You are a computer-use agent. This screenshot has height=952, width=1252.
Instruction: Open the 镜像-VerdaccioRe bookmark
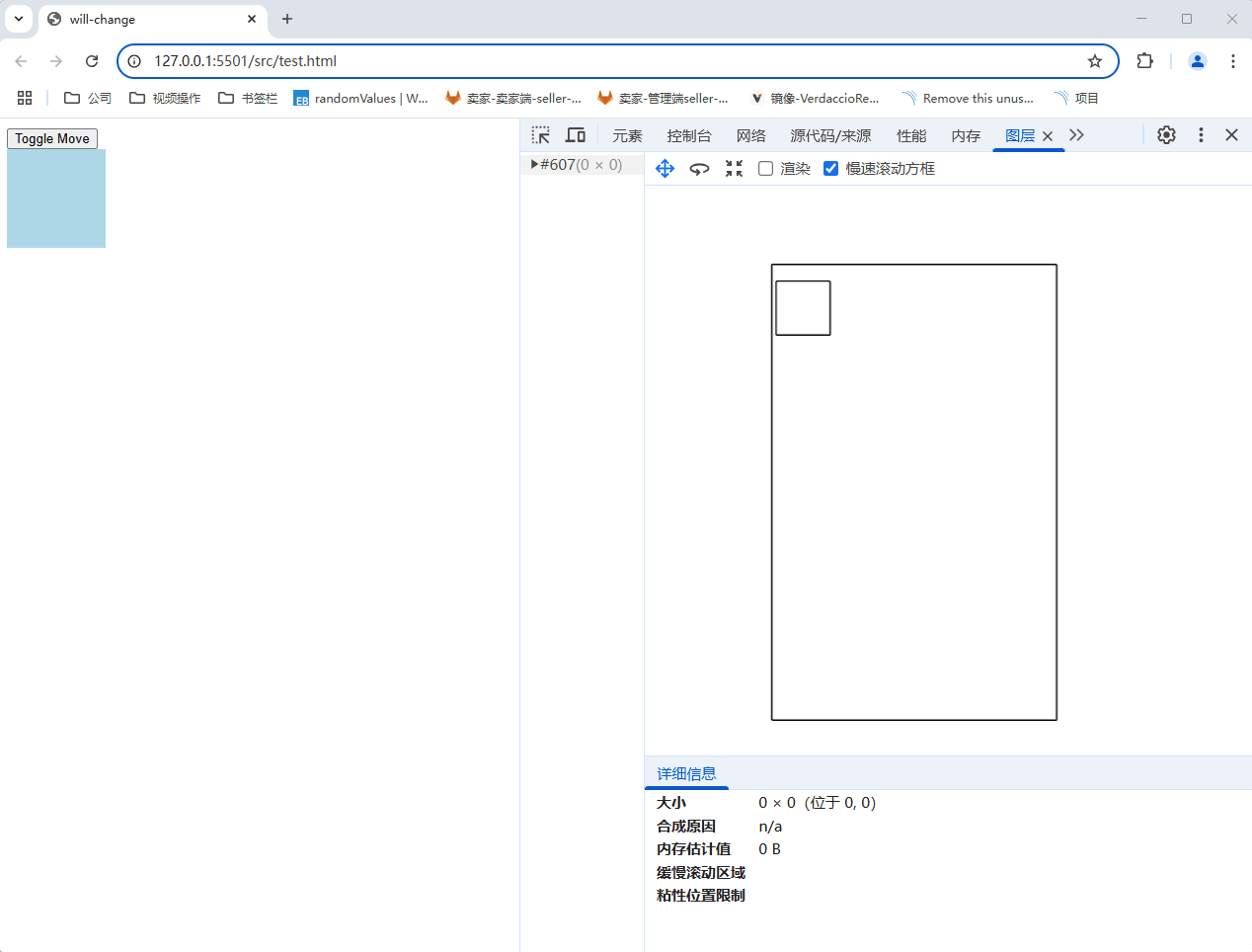815,98
